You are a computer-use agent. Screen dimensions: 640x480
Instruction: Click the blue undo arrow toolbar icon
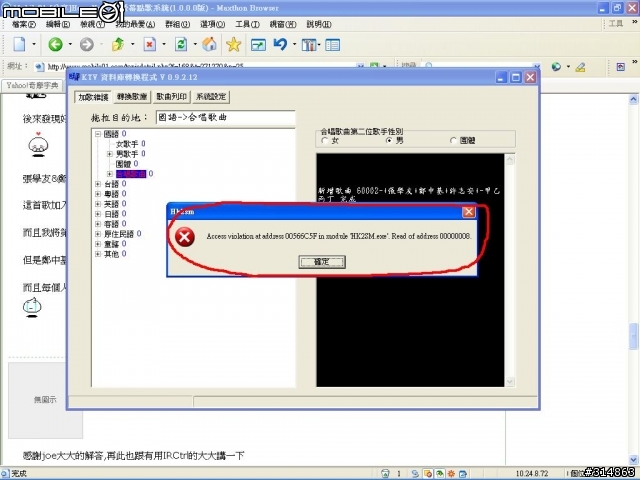pyautogui.click(x=280, y=44)
